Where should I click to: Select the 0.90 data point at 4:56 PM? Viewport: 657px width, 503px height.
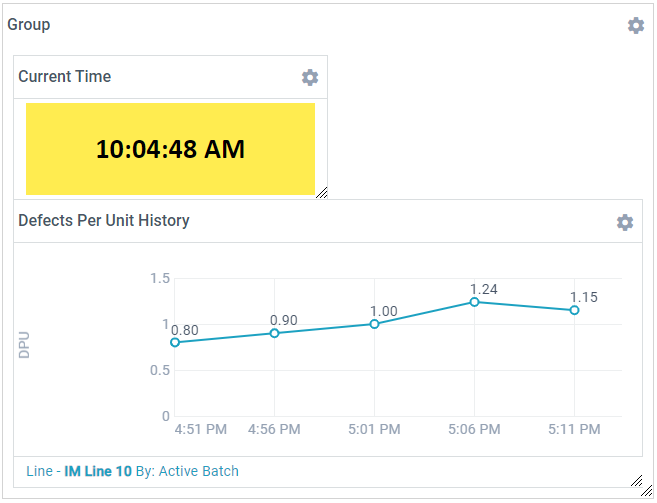coord(275,333)
